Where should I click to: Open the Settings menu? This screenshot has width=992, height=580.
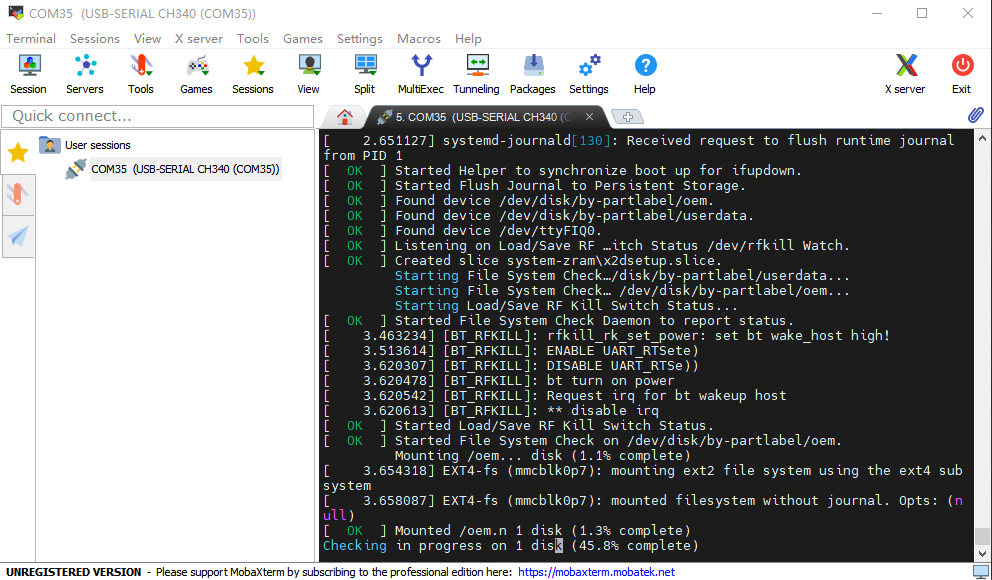(x=359, y=39)
